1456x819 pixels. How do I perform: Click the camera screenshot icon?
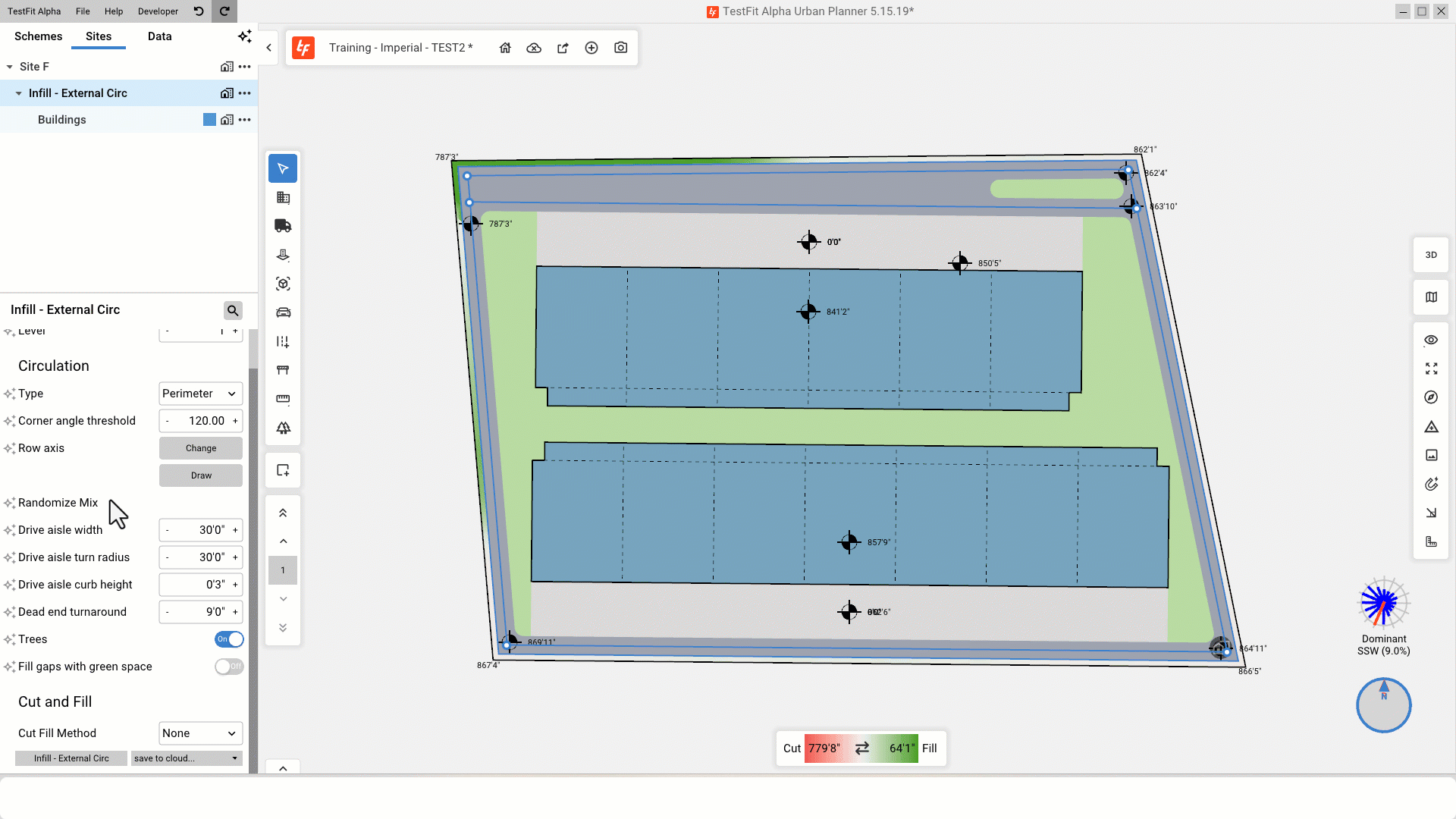(x=620, y=48)
